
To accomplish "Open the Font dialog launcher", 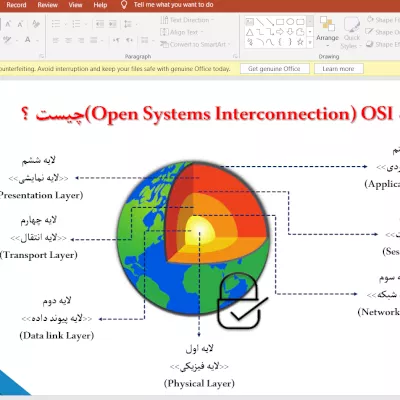I will (x=42, y=56).
